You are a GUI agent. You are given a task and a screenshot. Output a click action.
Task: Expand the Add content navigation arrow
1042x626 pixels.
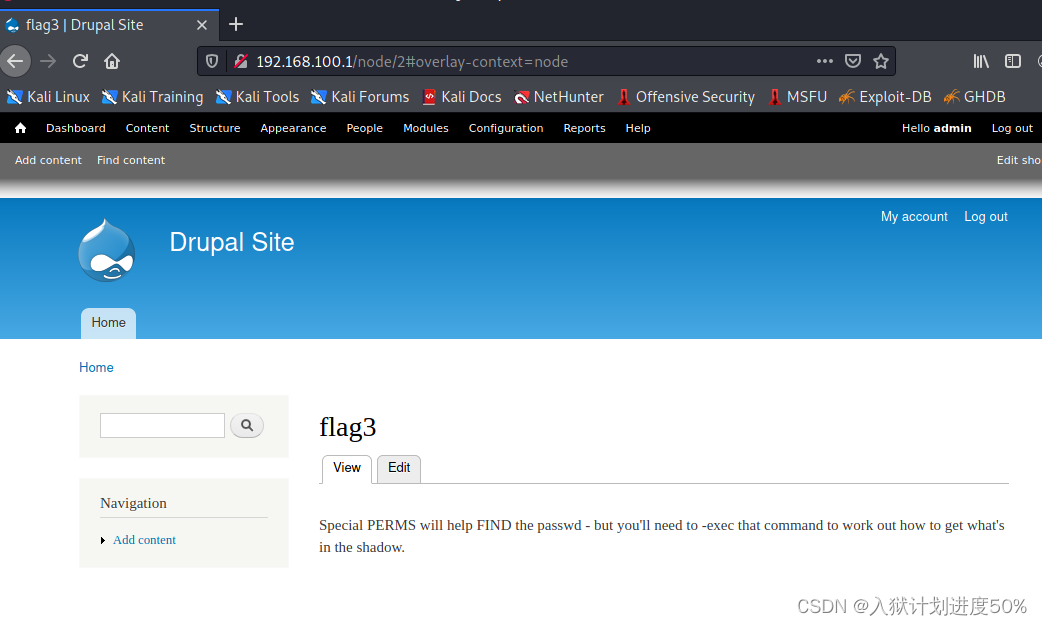103,540
